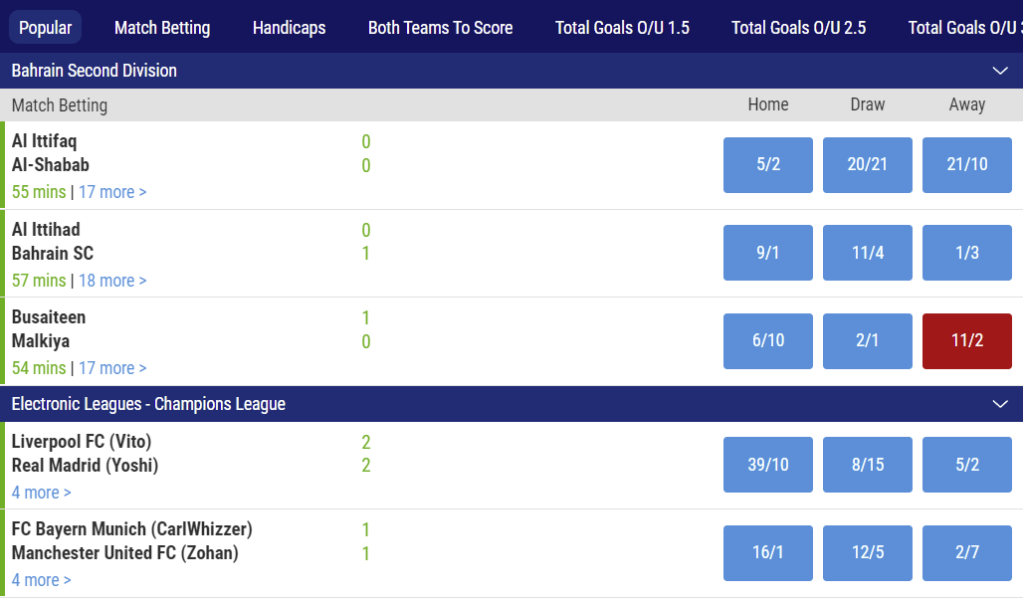Deselect the red 11/2 Malkiya away odds

pyautogui.click(x=967, y=341)
